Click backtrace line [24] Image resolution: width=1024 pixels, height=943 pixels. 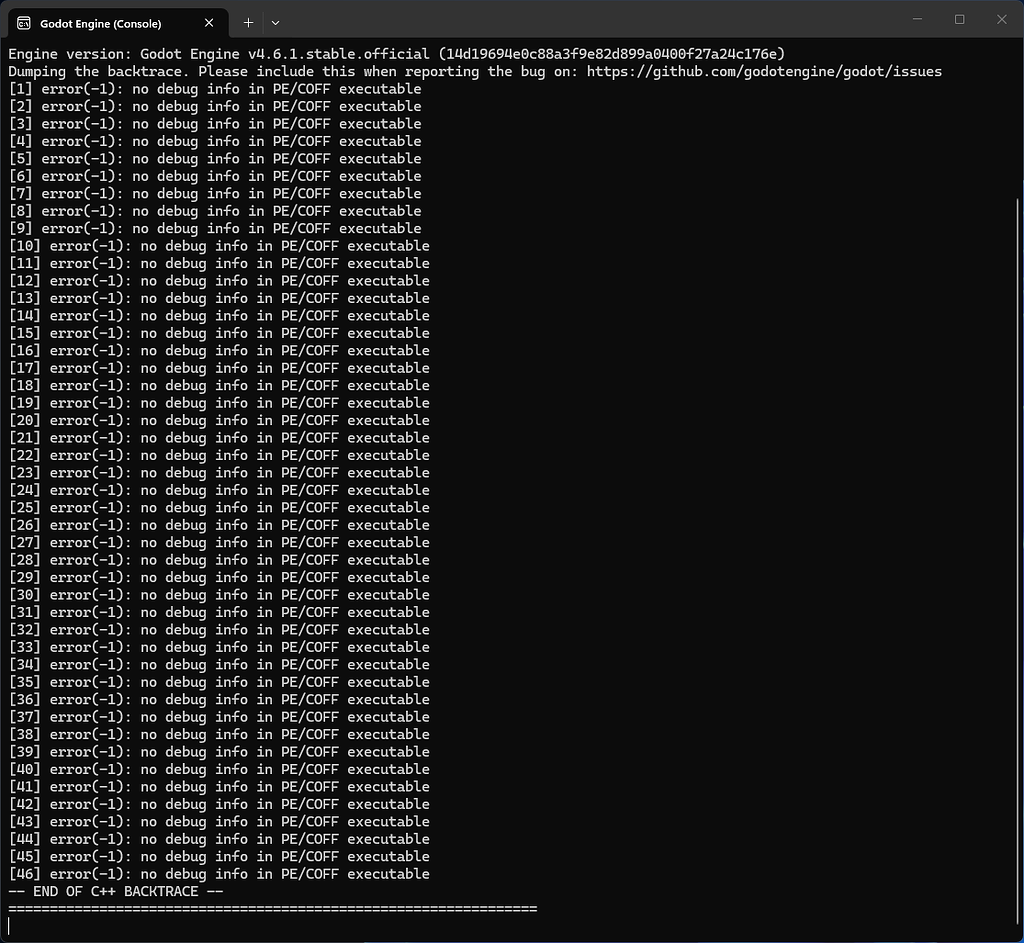coord(219,490)
